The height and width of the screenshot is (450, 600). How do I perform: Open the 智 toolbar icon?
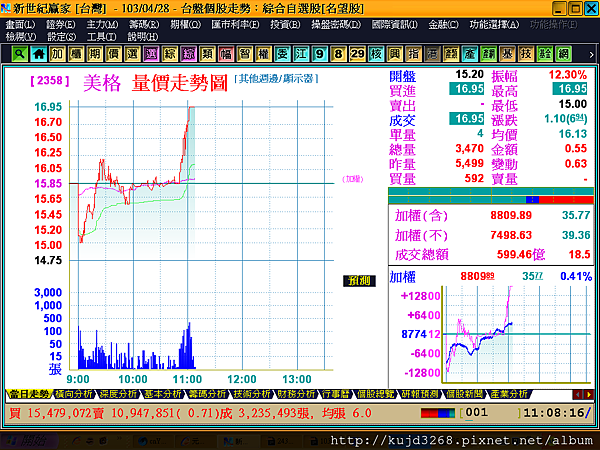click(x=245, y=54)
